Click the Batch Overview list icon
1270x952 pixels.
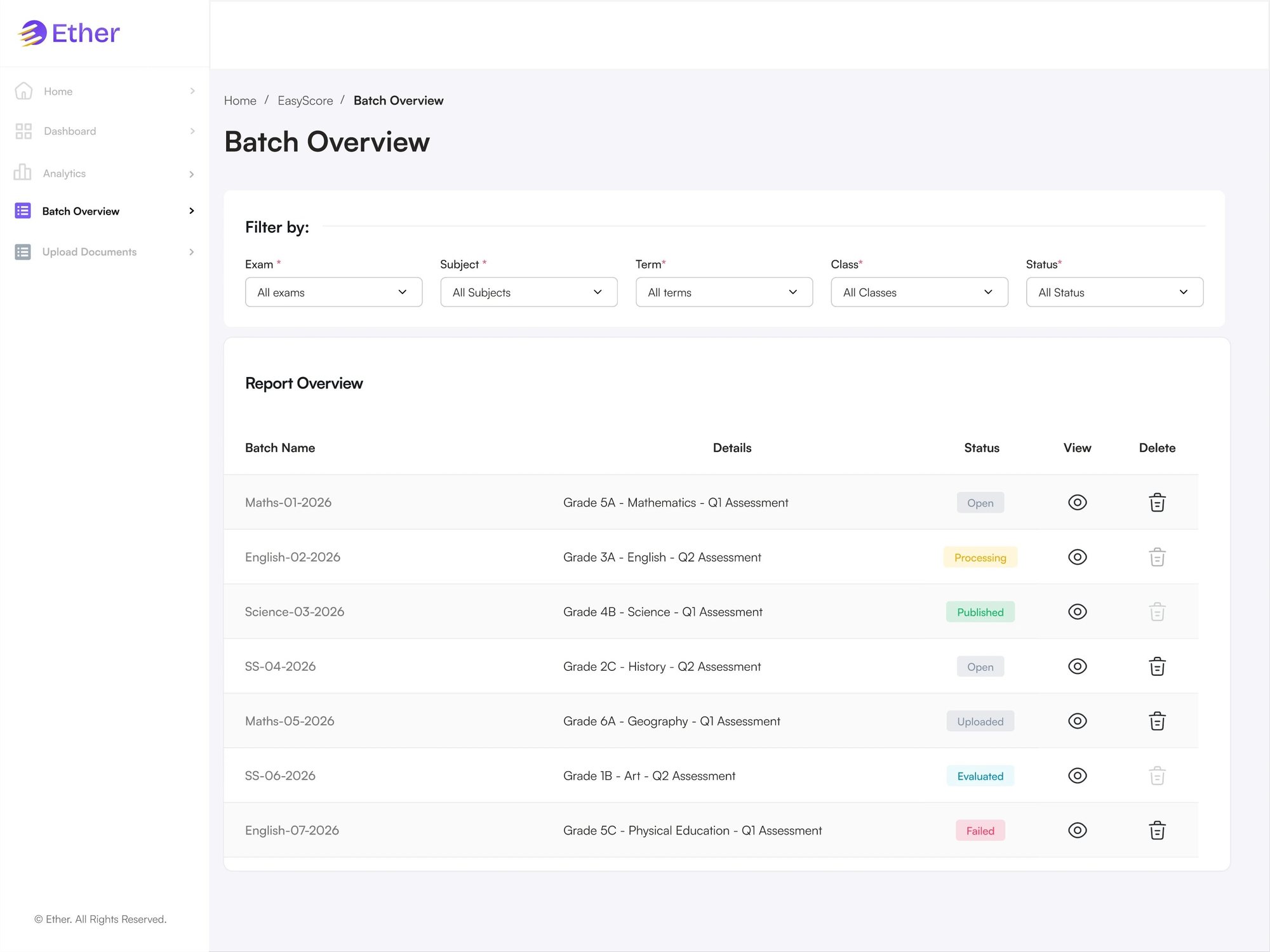pyautogui.click(x=23, y=211)
